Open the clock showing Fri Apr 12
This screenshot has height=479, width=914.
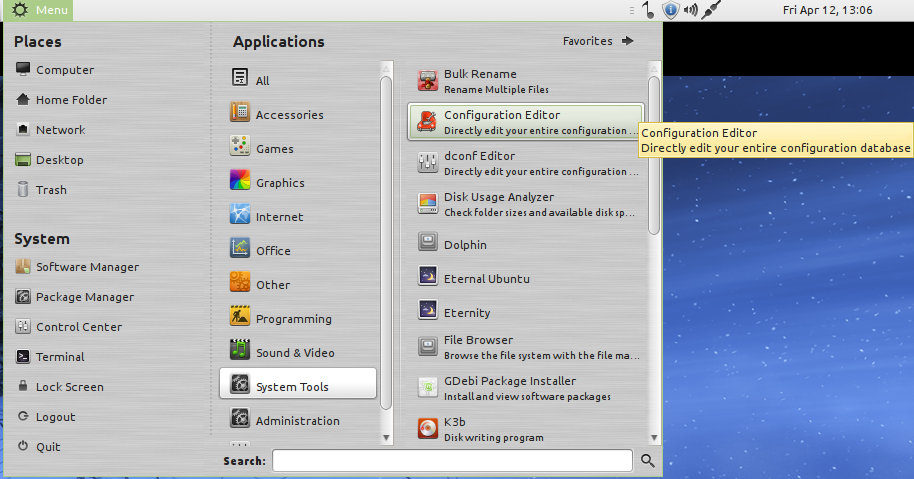[x=827, y=10]
